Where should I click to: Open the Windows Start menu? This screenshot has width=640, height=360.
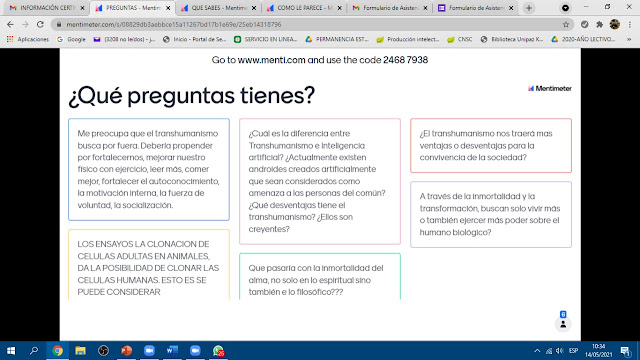coord(11,351)
